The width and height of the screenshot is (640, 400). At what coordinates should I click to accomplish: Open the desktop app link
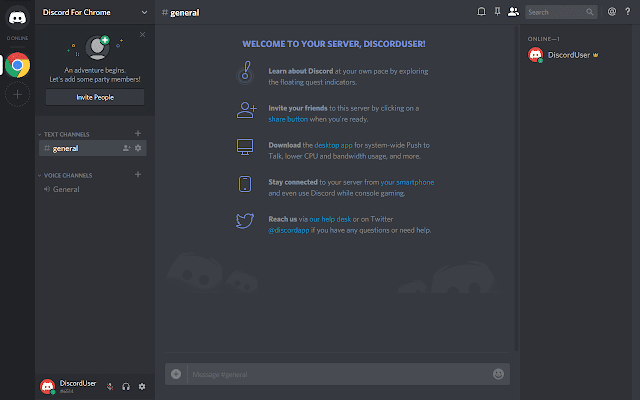click(333, 145)
